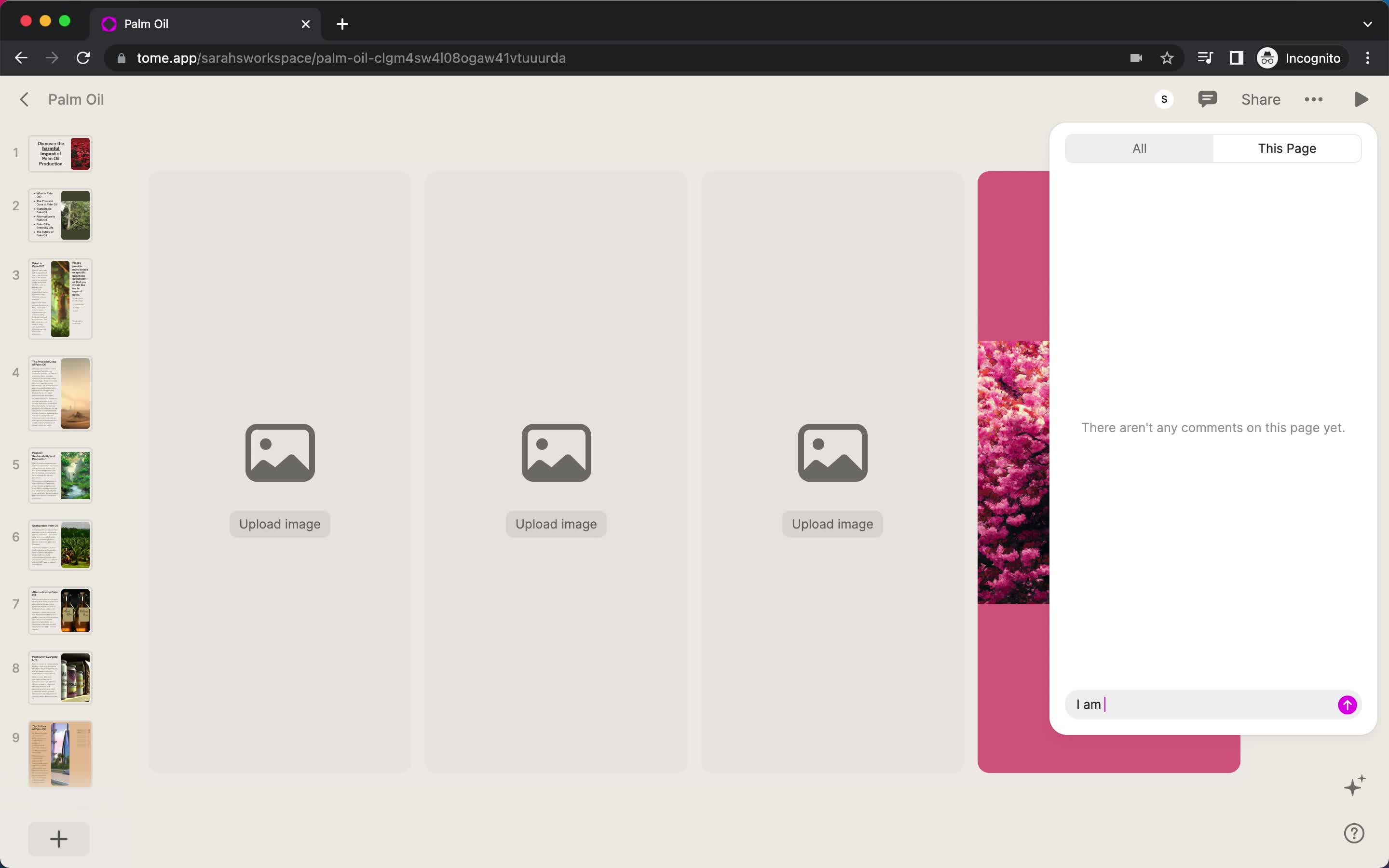Go back using the Palm Oil back chevron
The width and height of the screenshot is (1389, 868).
click(24, 99)
